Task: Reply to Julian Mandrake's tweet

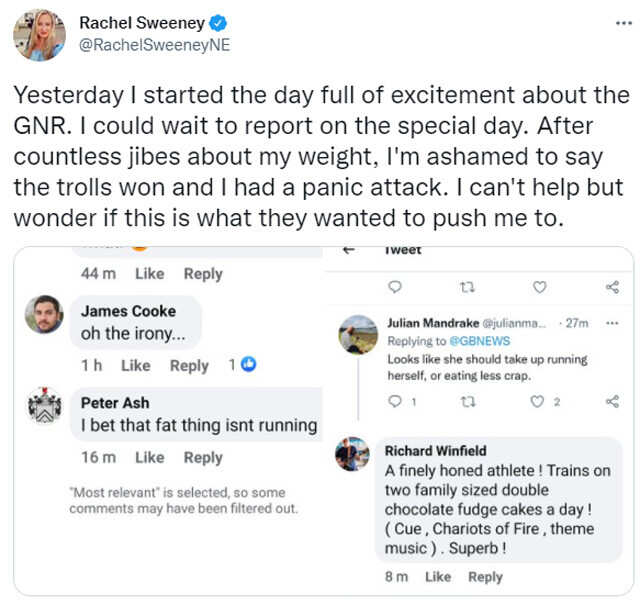Action: click(x=393, y=402)
